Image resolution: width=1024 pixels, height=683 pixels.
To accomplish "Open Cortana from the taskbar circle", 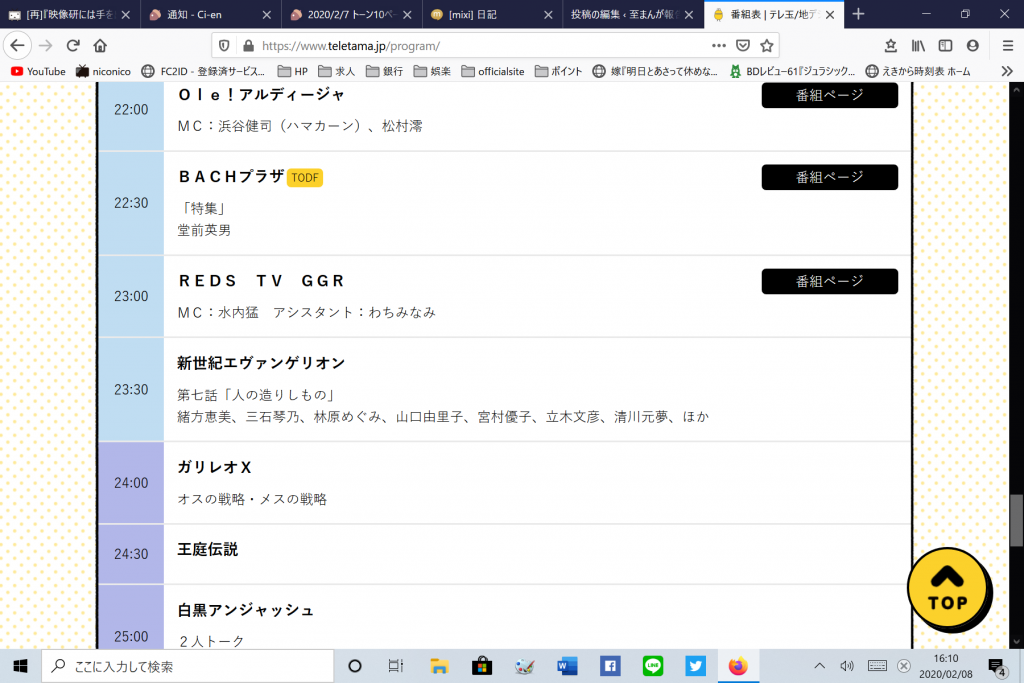I will coord(355,666).
